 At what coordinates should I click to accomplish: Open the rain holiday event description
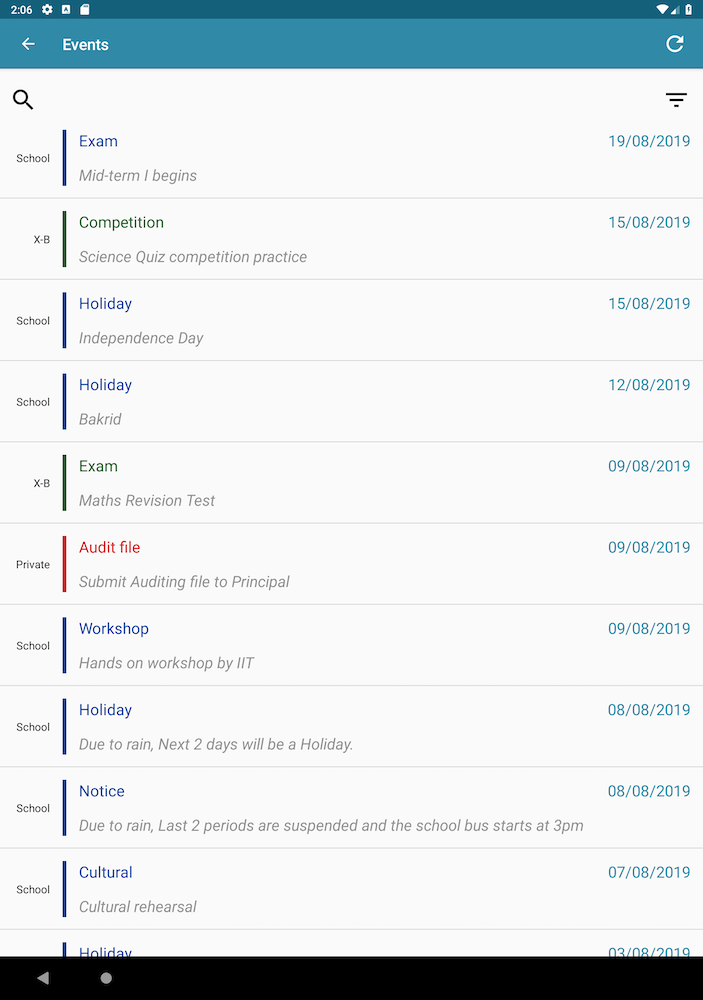click(x=216, y=744)
